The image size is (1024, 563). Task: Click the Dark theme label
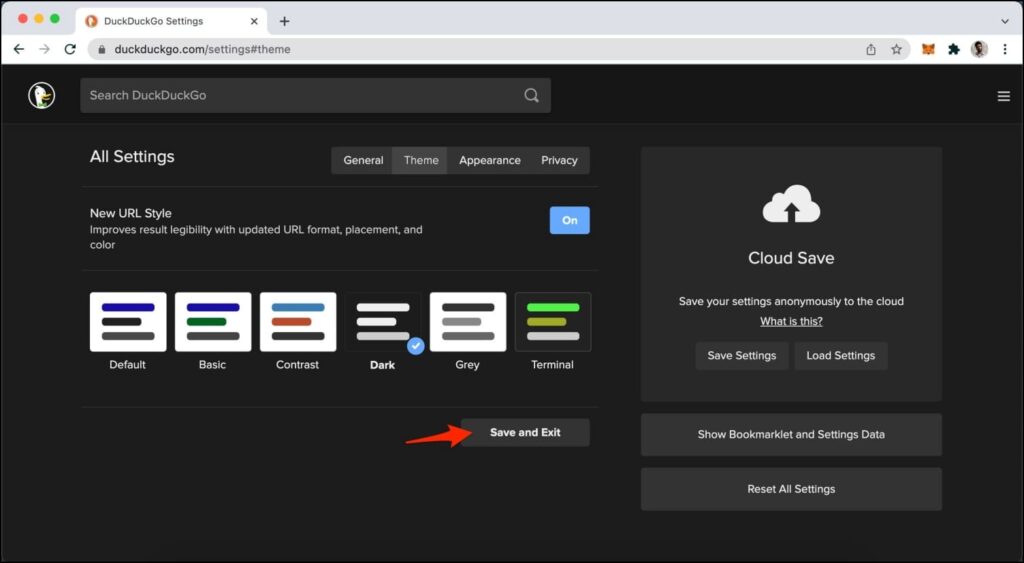pyautogui.click(x=382, y=365)
